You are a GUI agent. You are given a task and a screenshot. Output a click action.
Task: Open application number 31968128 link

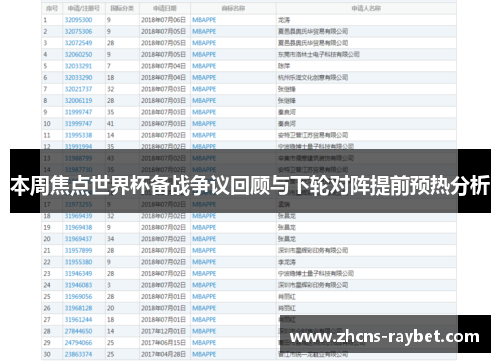tap(78, 308)
